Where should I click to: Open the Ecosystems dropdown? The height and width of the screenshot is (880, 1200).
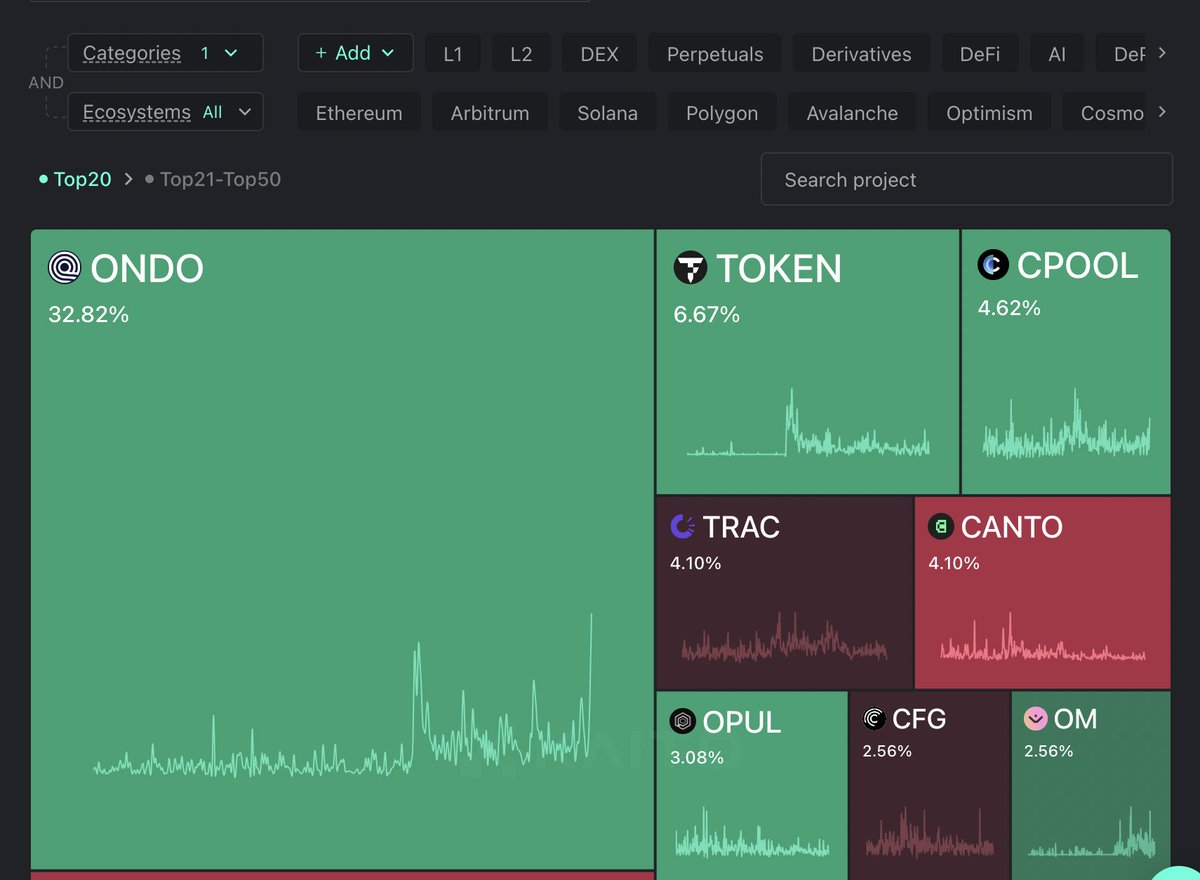tap(165, 112)
